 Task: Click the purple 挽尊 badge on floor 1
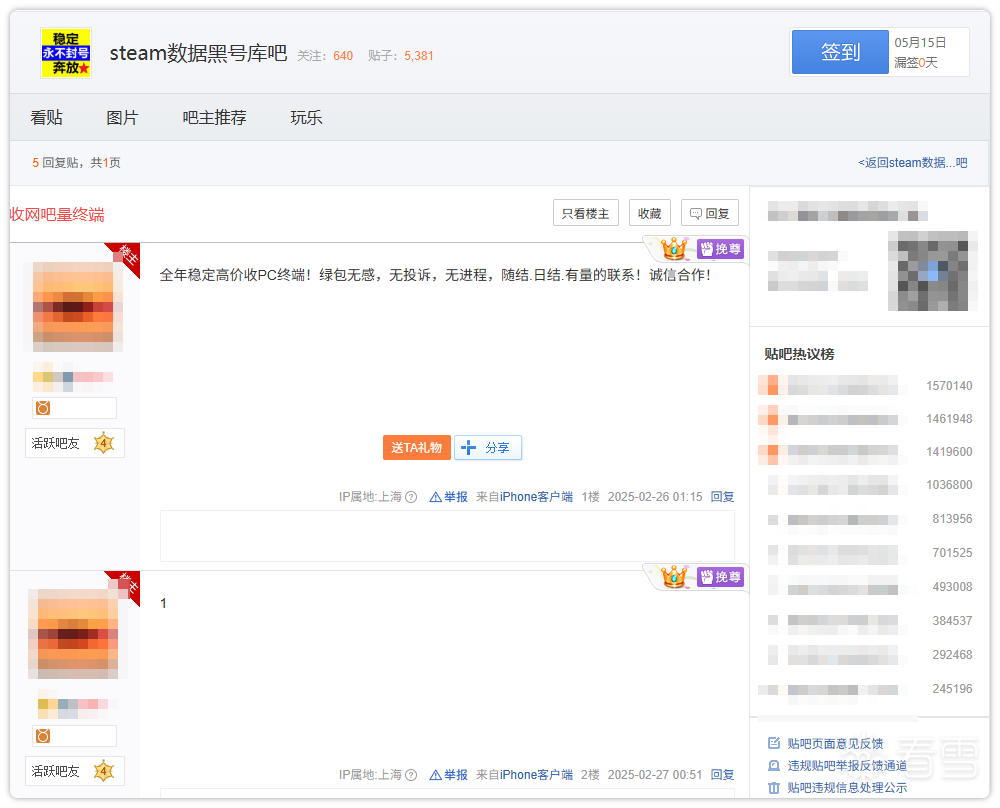[x=721, y=249]
